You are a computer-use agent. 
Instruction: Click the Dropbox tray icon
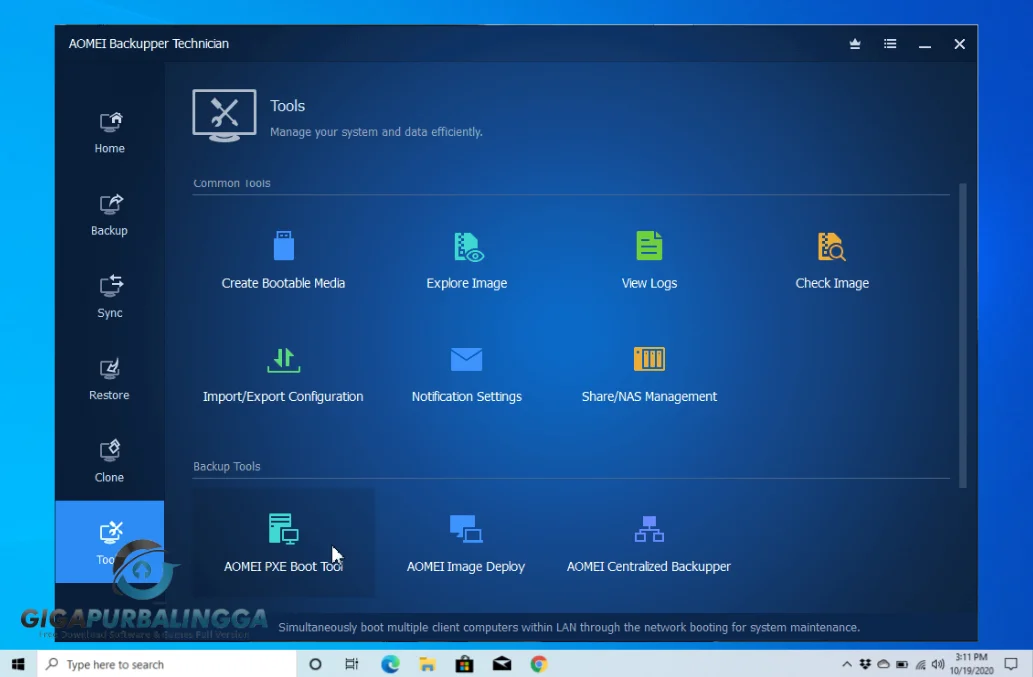click(865, 664)
